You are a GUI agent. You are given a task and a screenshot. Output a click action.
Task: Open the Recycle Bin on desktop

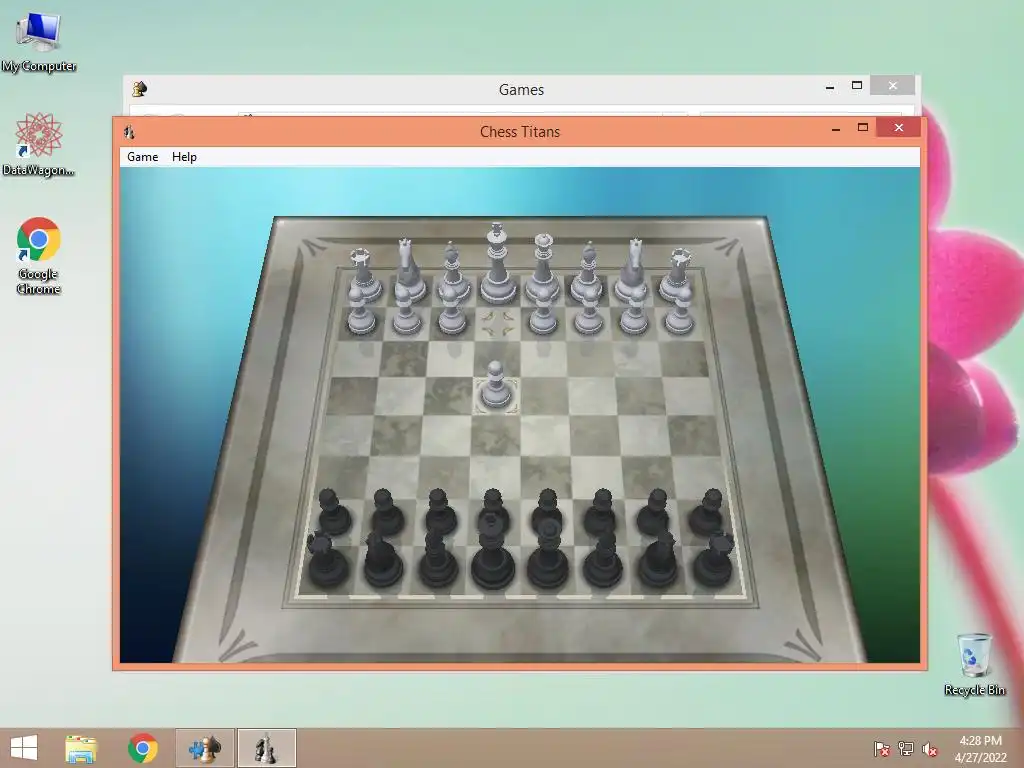tap(974, 665)
